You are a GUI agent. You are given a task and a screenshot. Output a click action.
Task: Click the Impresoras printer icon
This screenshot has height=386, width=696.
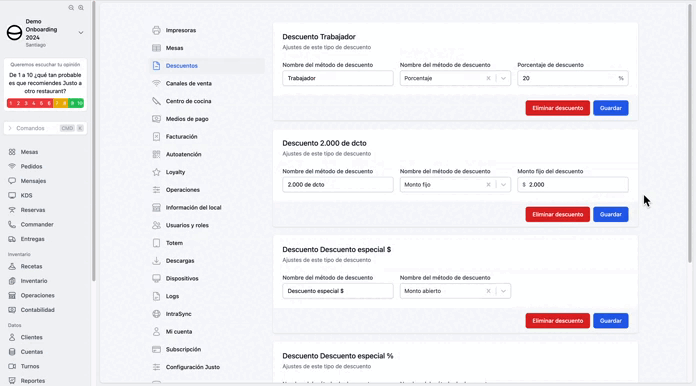(x=156, y=30)
